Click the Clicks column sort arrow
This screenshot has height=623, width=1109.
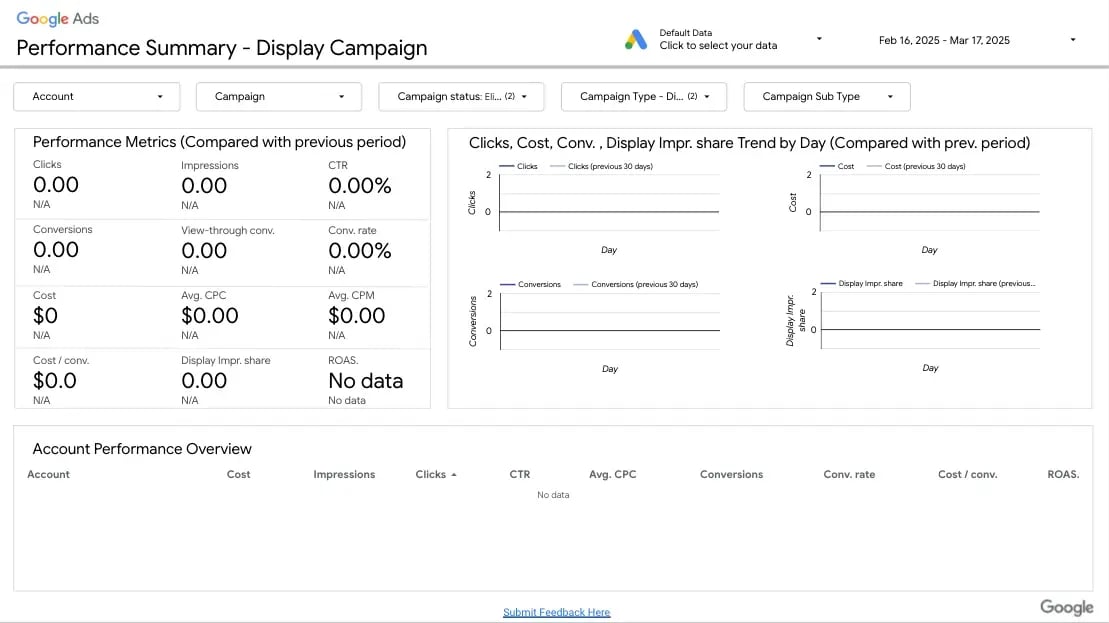coord(454,475)
